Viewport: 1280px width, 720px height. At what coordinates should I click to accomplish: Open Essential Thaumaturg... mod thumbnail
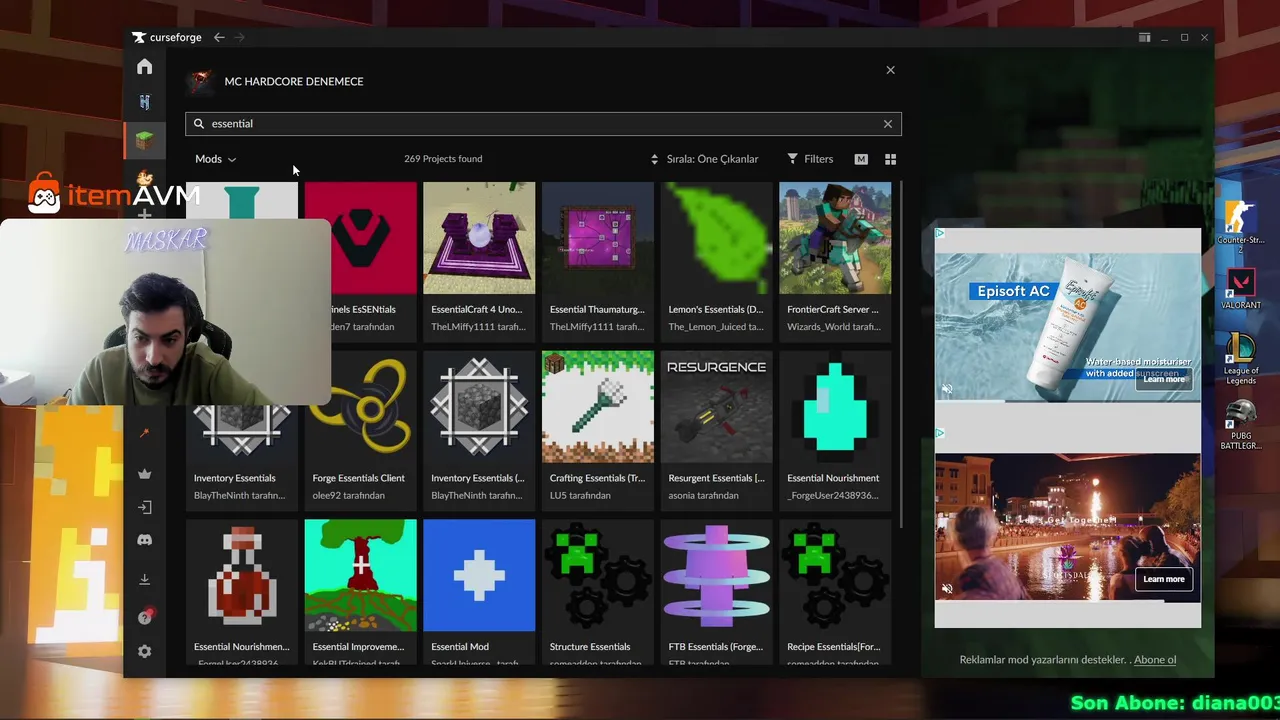click(x=598, y=238)
